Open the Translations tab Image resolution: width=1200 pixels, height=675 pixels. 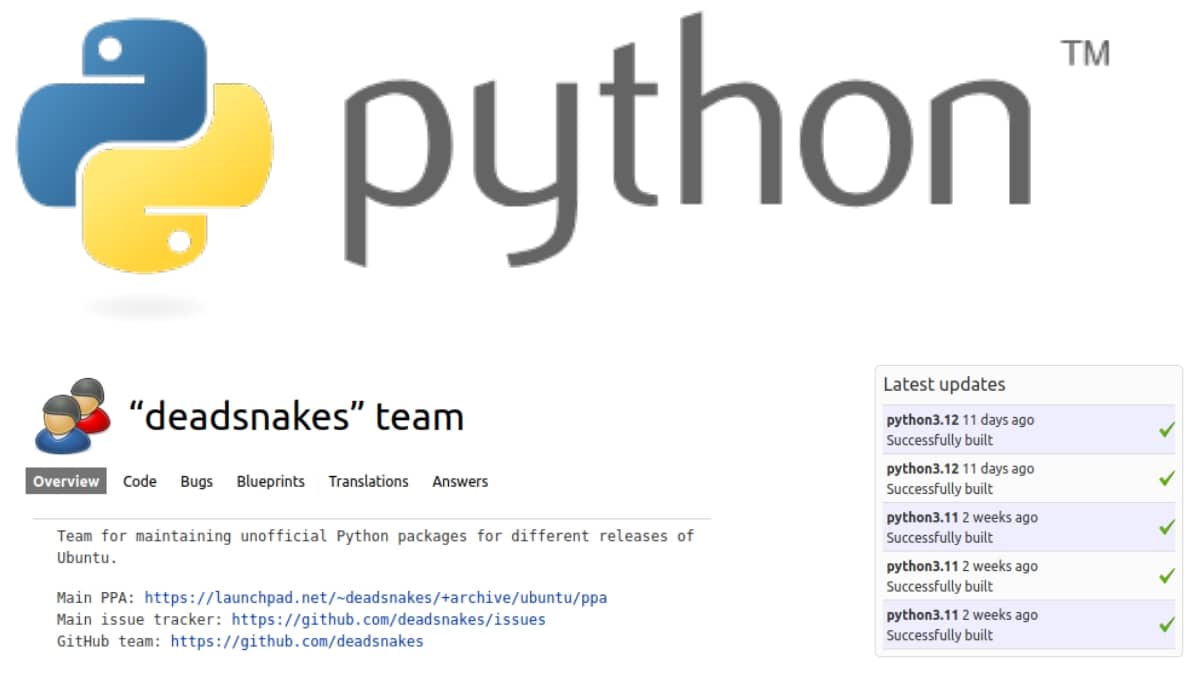tap(368, 481)
